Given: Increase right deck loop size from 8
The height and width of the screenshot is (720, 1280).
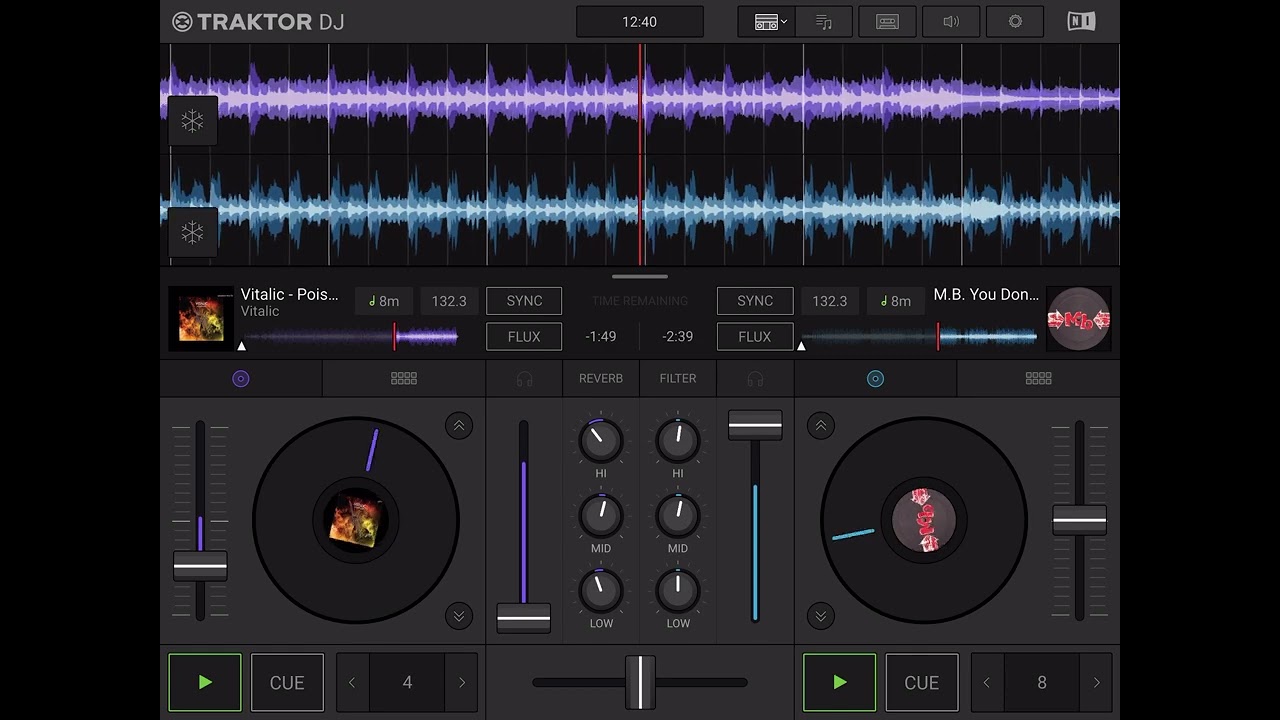Looking at the screenshot, I should pos(1097,682).
